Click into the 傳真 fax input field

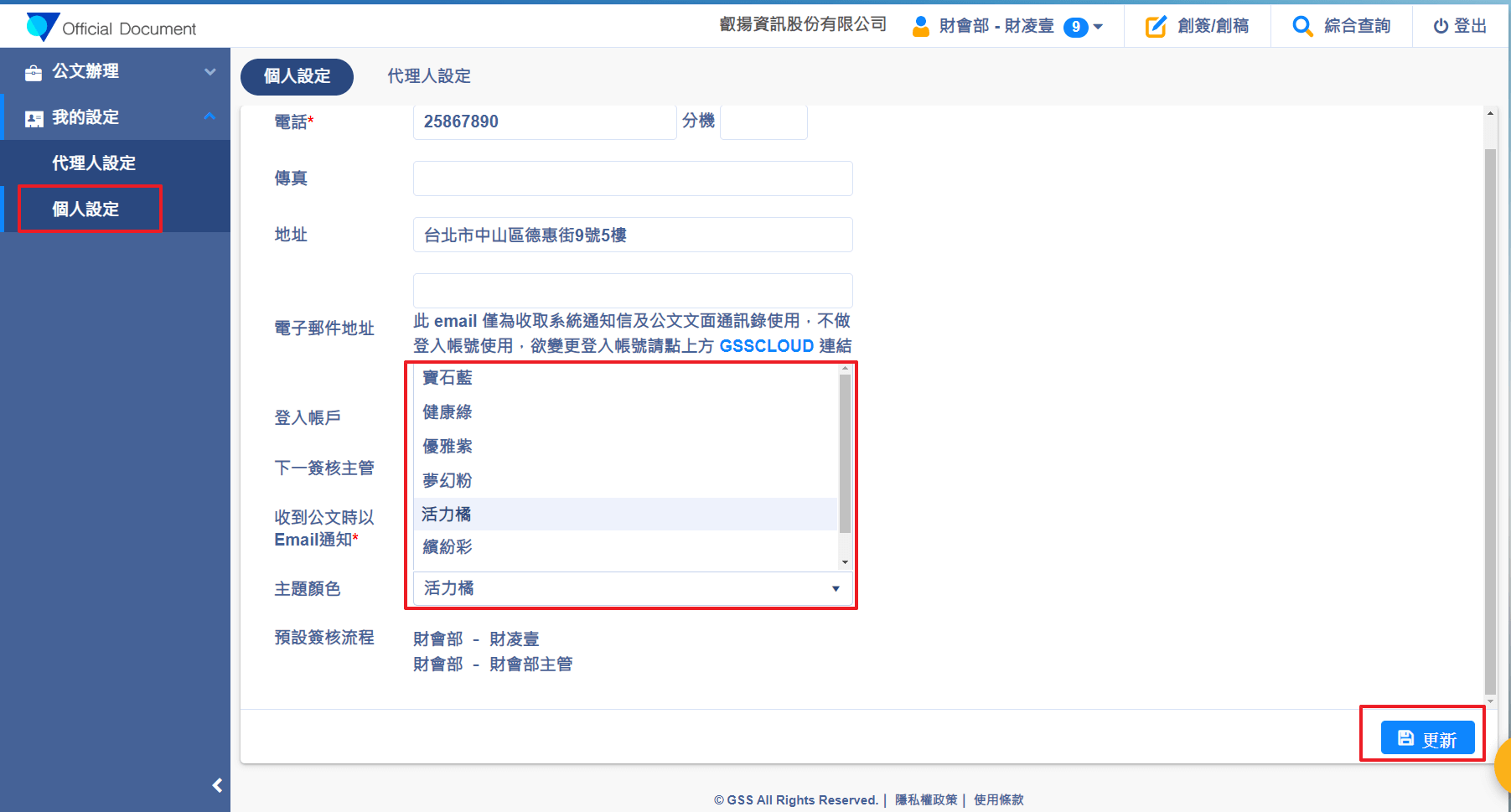click(x=633, y=178)
